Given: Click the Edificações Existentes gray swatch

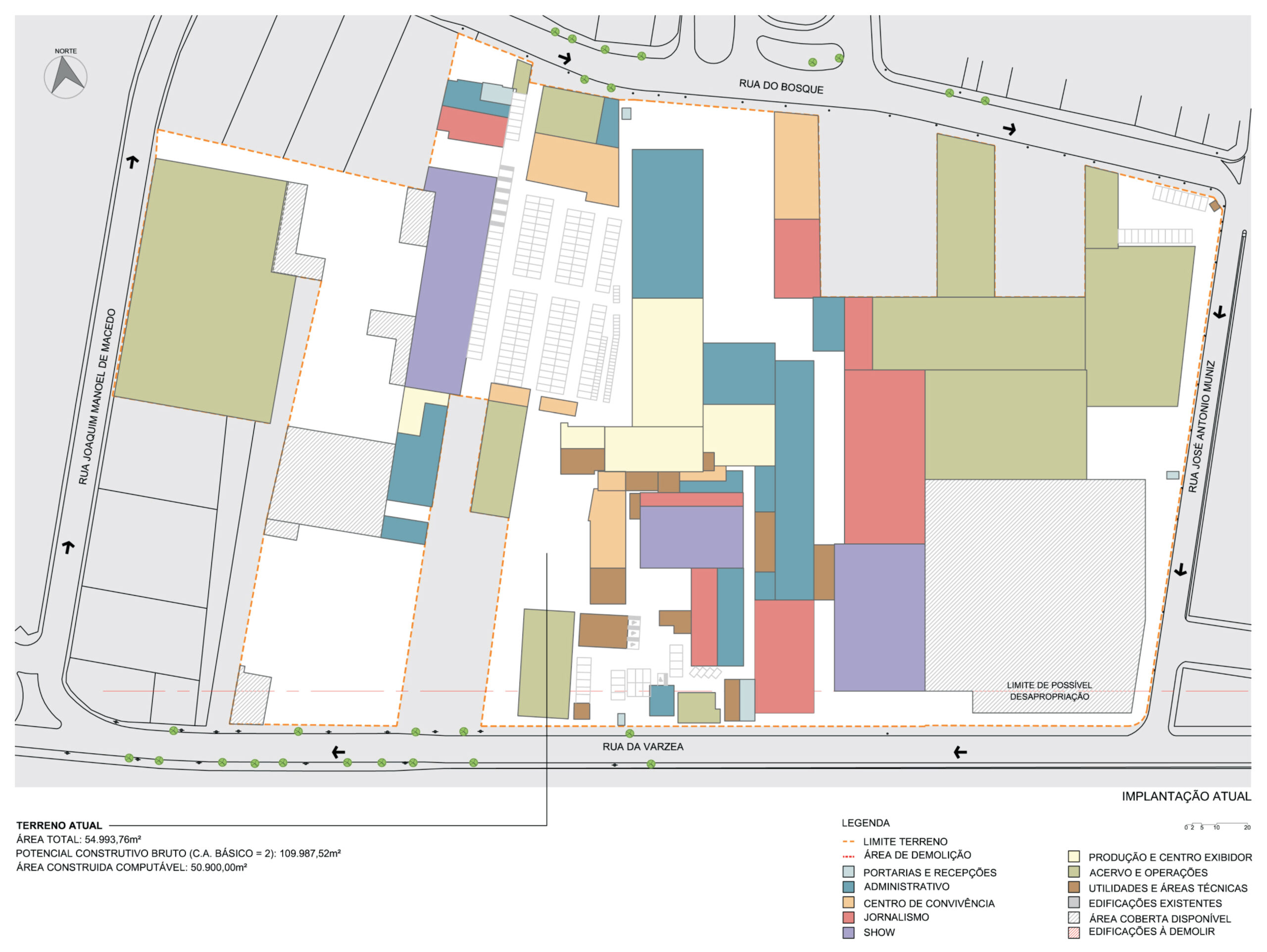Looking at the screenshot, I should [1074, 903].
